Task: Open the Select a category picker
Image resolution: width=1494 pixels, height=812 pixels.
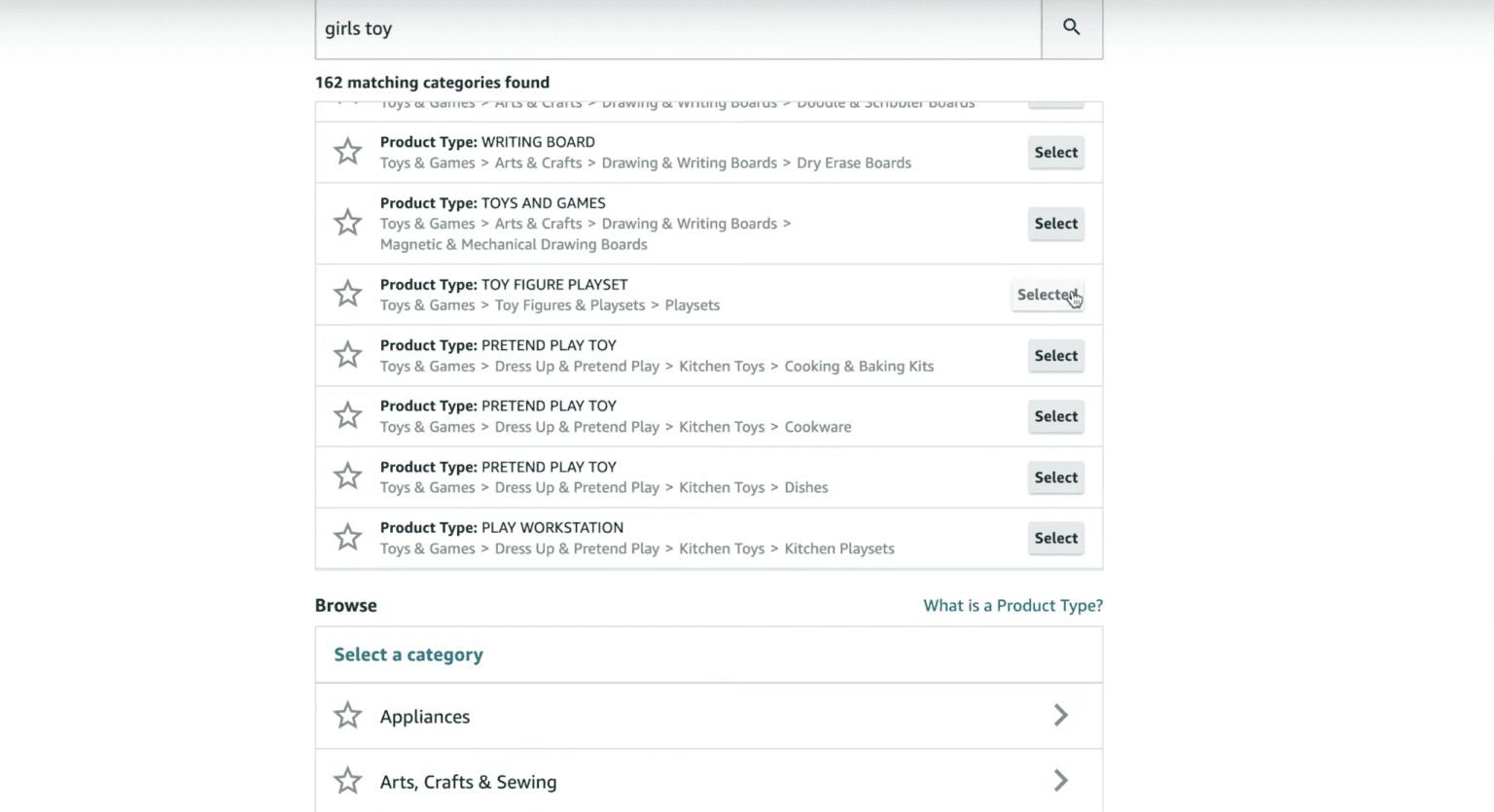Action: coord(409,653)
